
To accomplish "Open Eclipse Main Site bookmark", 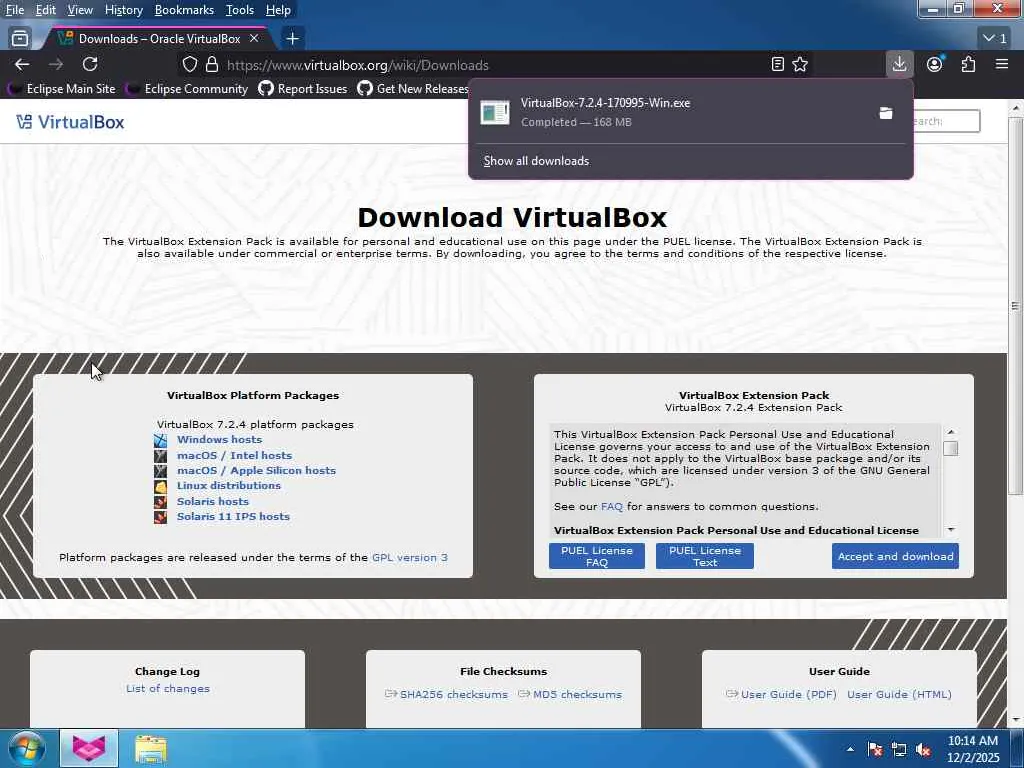I will pos(61,88).
